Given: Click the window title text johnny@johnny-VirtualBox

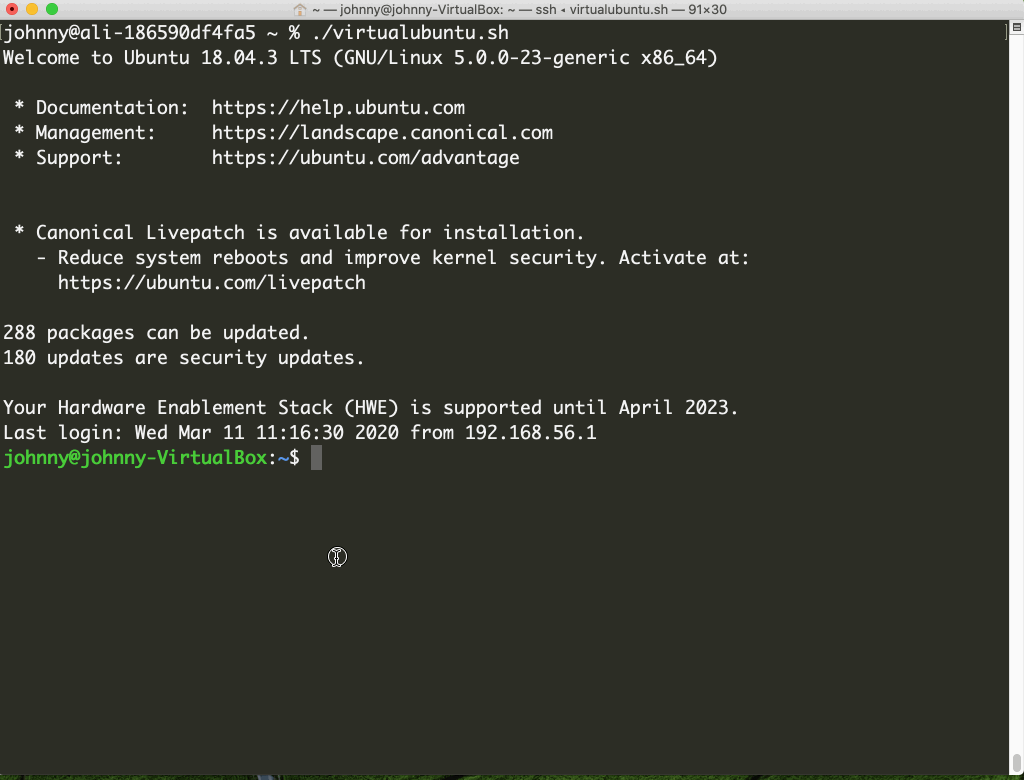Looking at the screenshot, I should tap(421, 10).
